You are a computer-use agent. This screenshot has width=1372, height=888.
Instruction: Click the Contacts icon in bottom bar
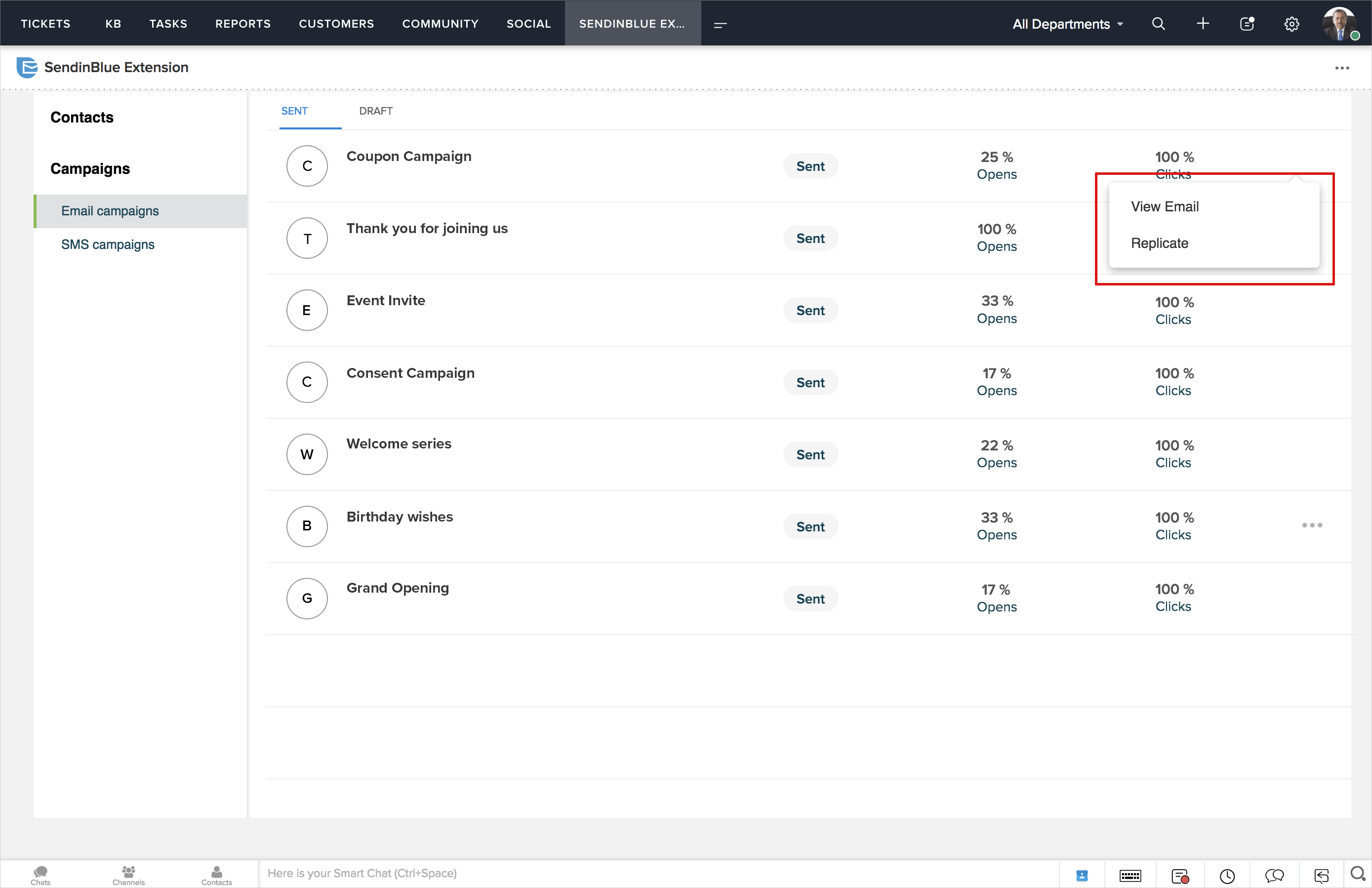(216, 874)
